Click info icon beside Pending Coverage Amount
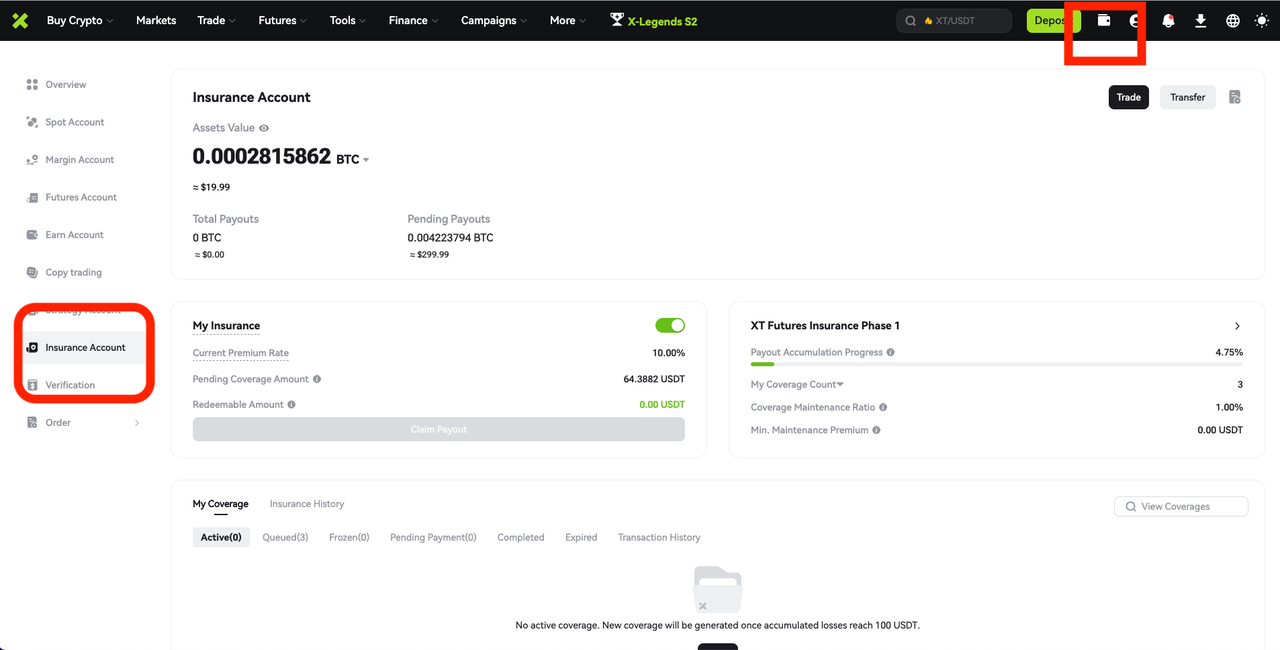 point(317,379)
